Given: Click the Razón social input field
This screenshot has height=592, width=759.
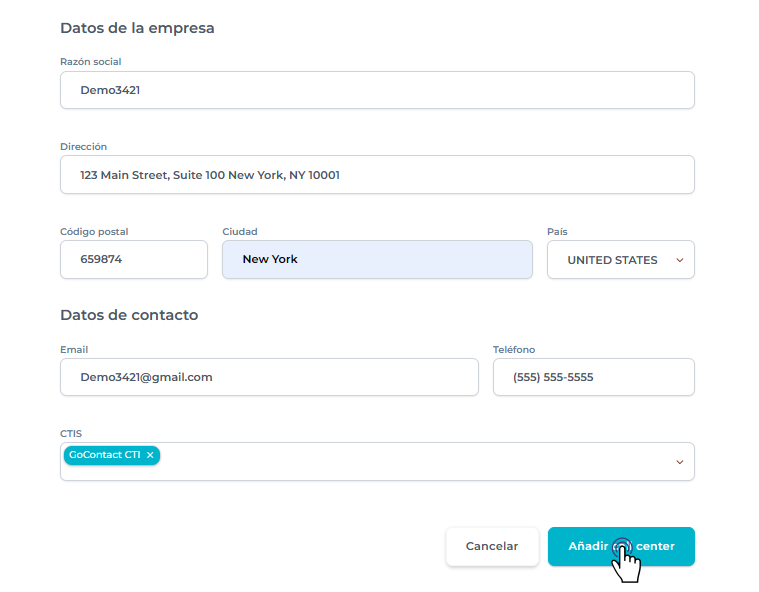Looking at the screenshot, I should pos(377,90).
